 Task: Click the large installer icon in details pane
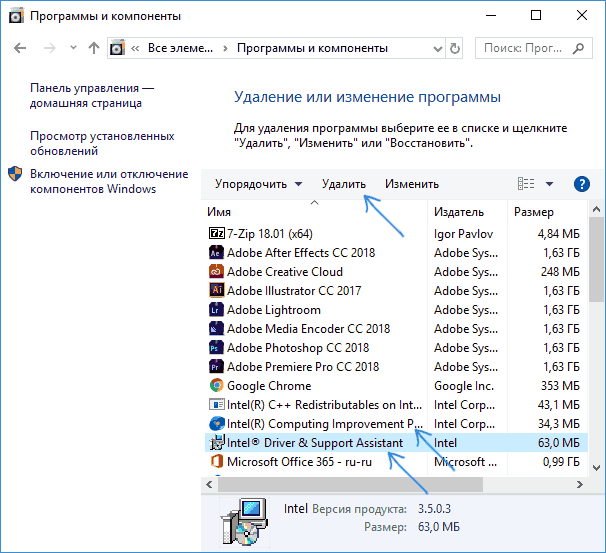click(x=244, y=522)
